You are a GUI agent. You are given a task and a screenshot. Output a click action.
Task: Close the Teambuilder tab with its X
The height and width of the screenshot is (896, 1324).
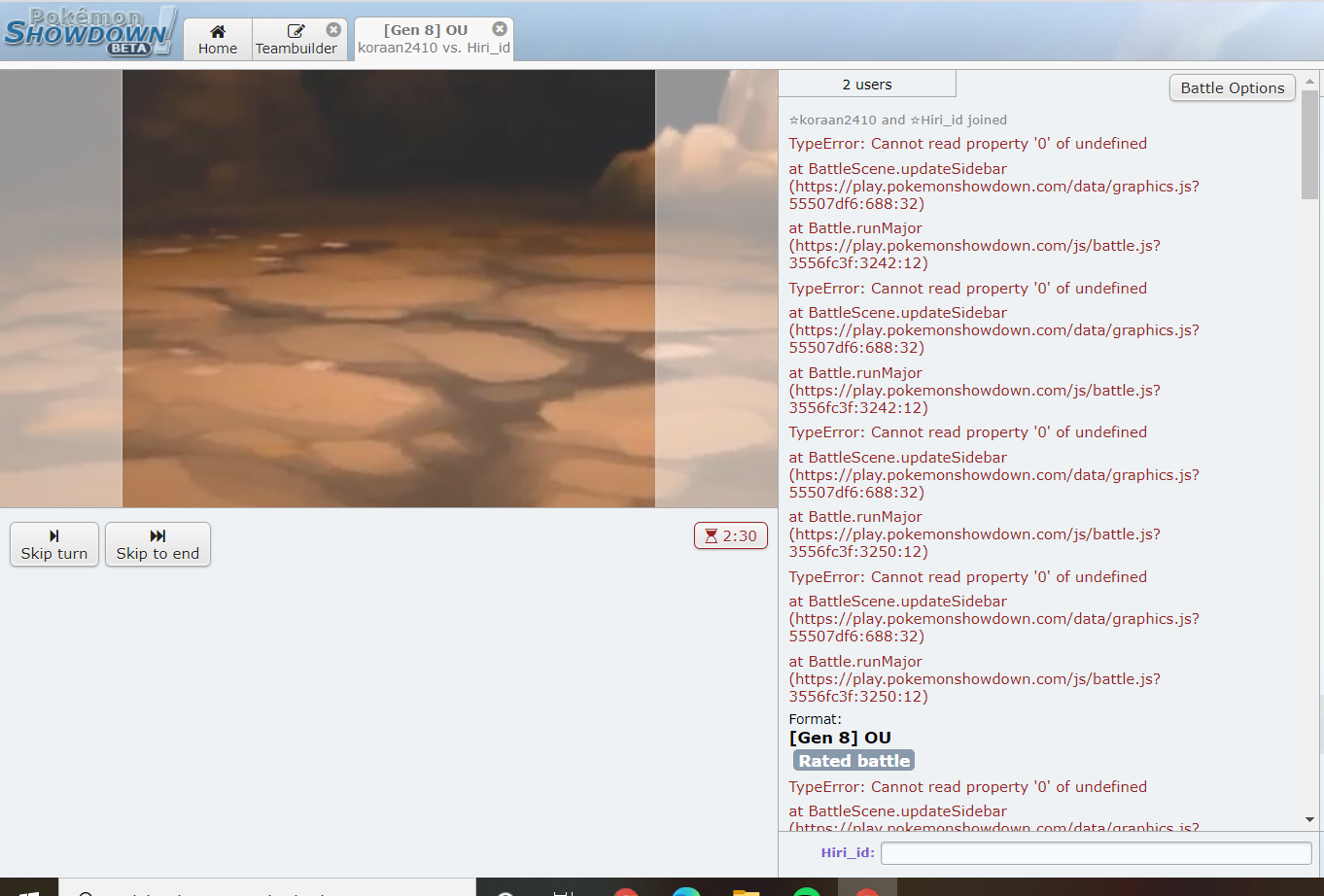pyautogui.click(x=333, y=30)
